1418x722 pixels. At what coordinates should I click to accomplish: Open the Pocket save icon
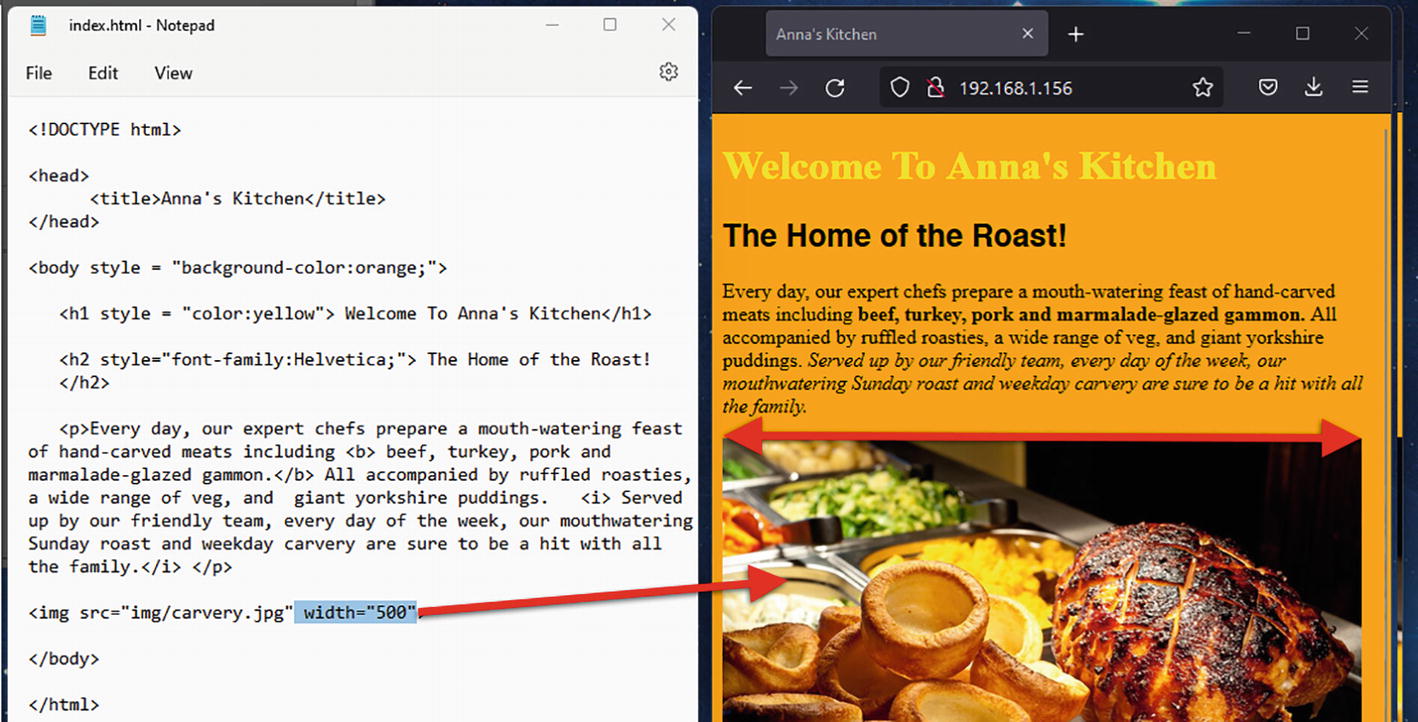click(1267, 88)
